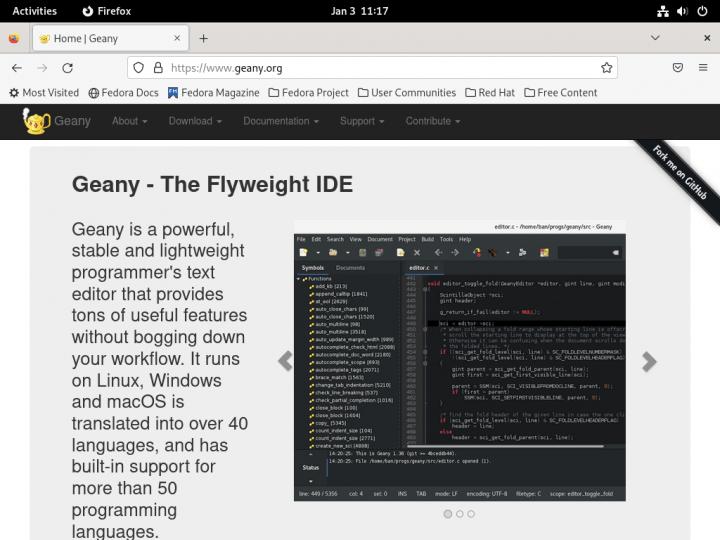Click the Fork me on GitHub ribbon
The height and width of the screenshot is (540, 720).
tap(680, 173)
